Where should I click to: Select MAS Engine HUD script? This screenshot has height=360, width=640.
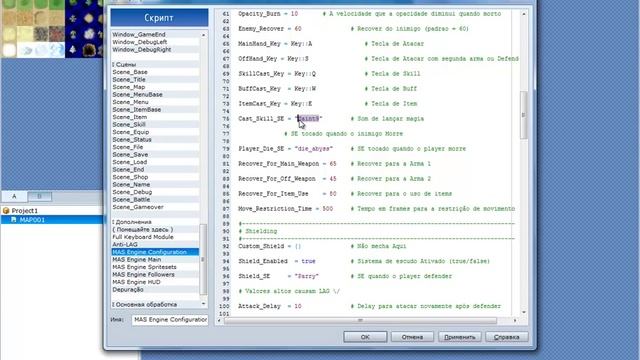(156, 282)
